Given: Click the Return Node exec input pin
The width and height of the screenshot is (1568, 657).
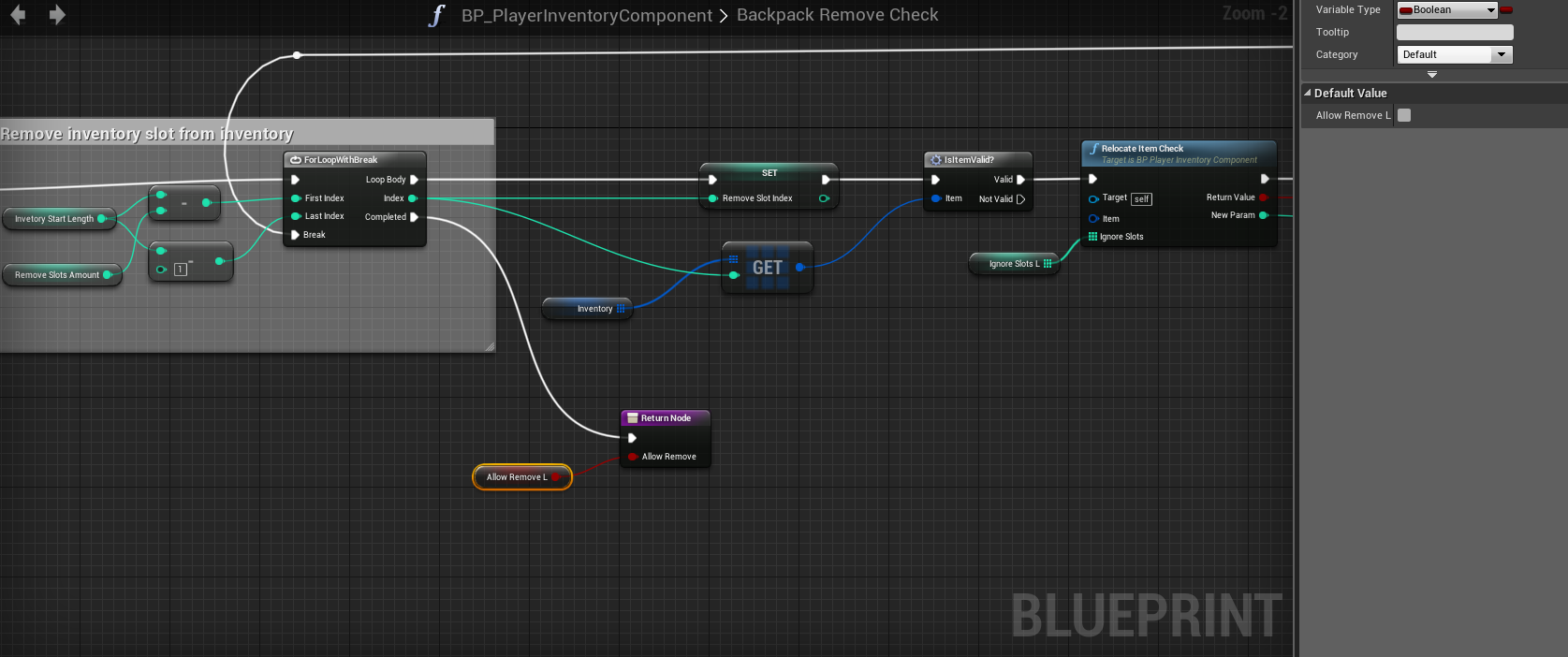Looking at the screenshot, I should pyautogui.click(x=632, y=438).
